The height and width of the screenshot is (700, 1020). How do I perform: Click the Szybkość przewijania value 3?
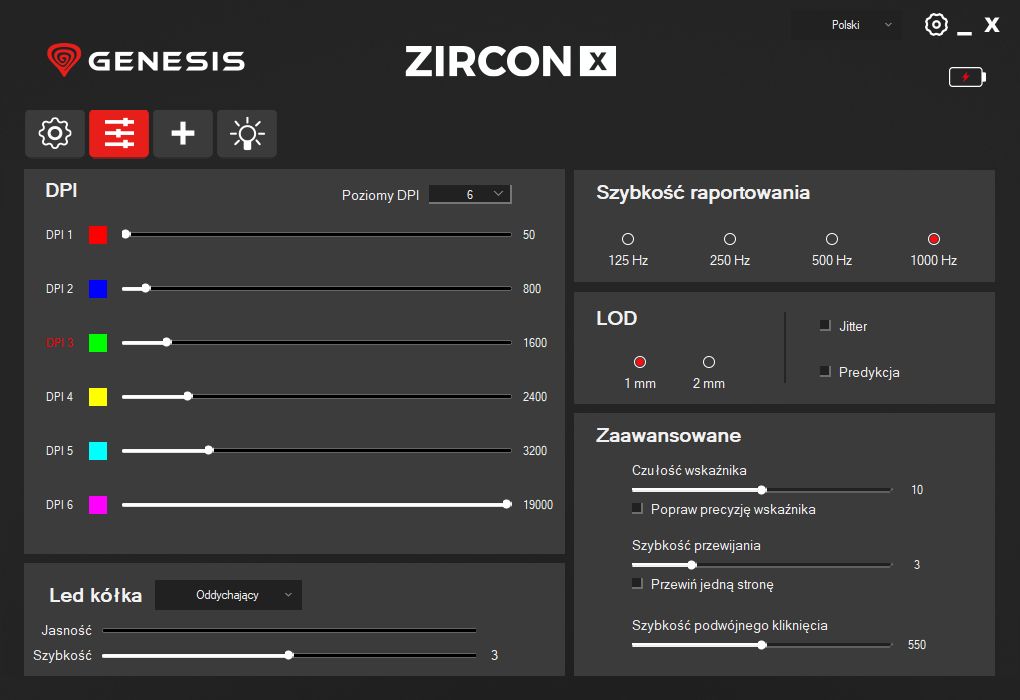(917, 565)
